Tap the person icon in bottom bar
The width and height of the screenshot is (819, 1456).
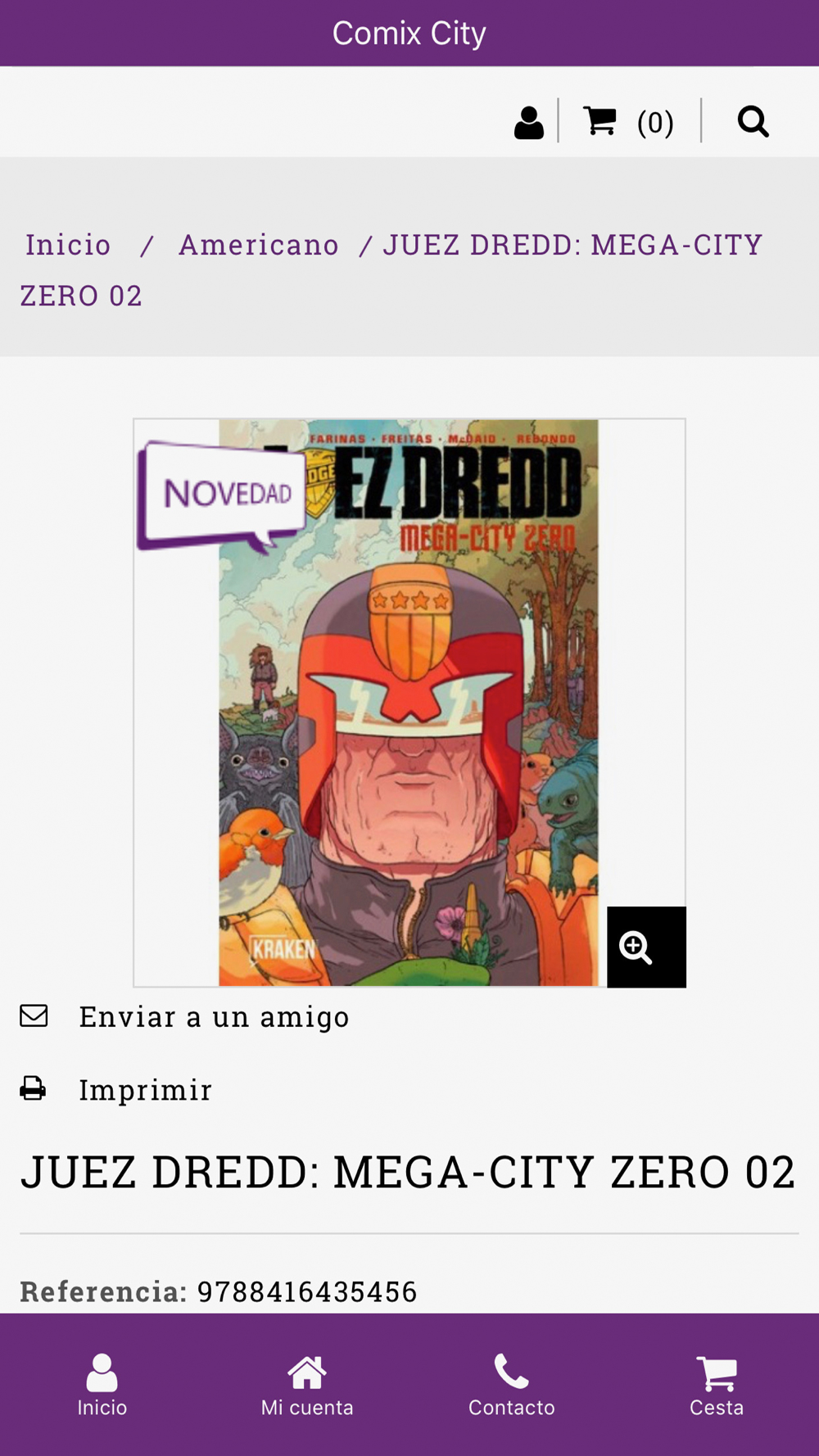click(x=102, y=1372)
